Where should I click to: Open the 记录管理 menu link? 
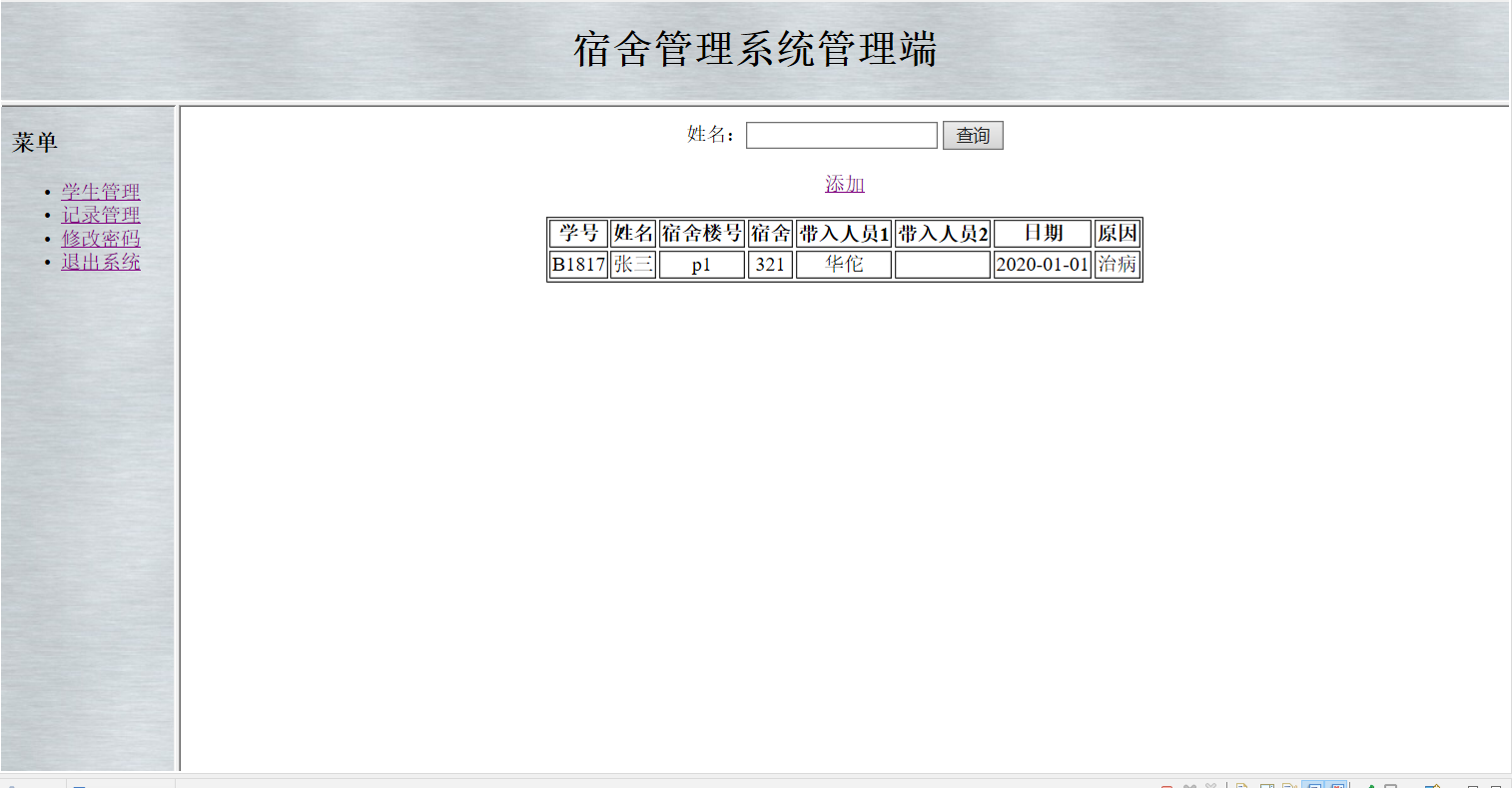click(100, 215)
